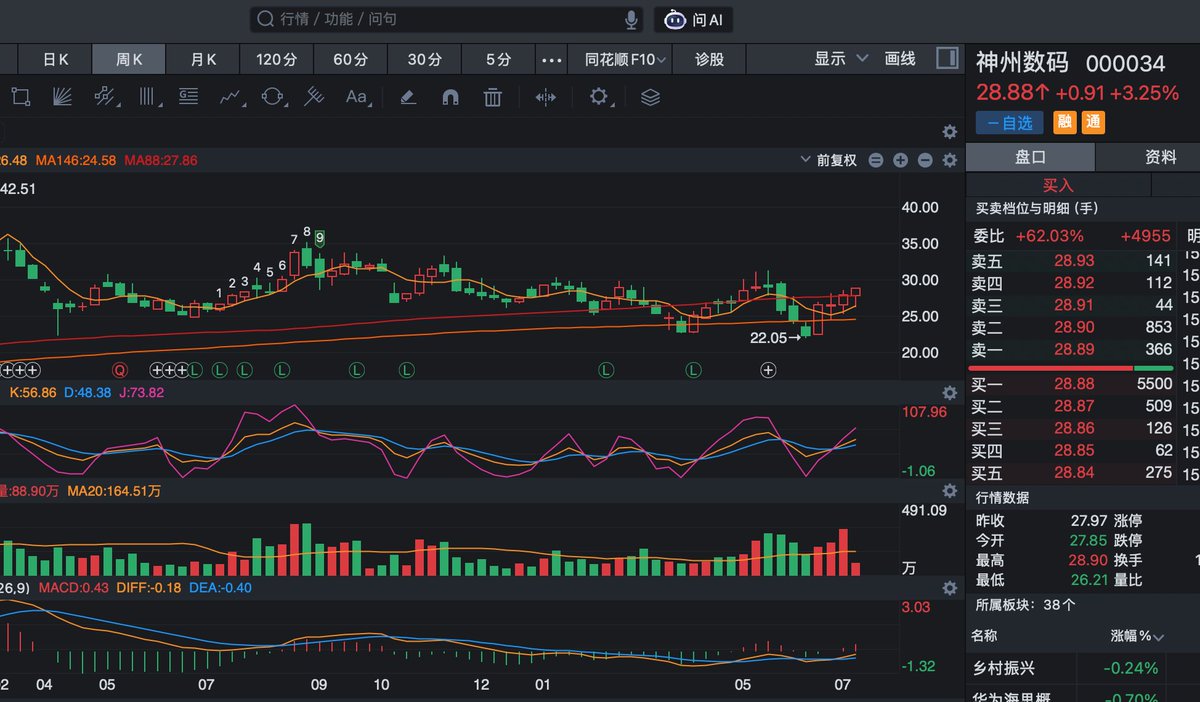This screenshot has height=702, width=1200.
Task: Click the text list lines tool icon
Action: (x=189, y=97)
